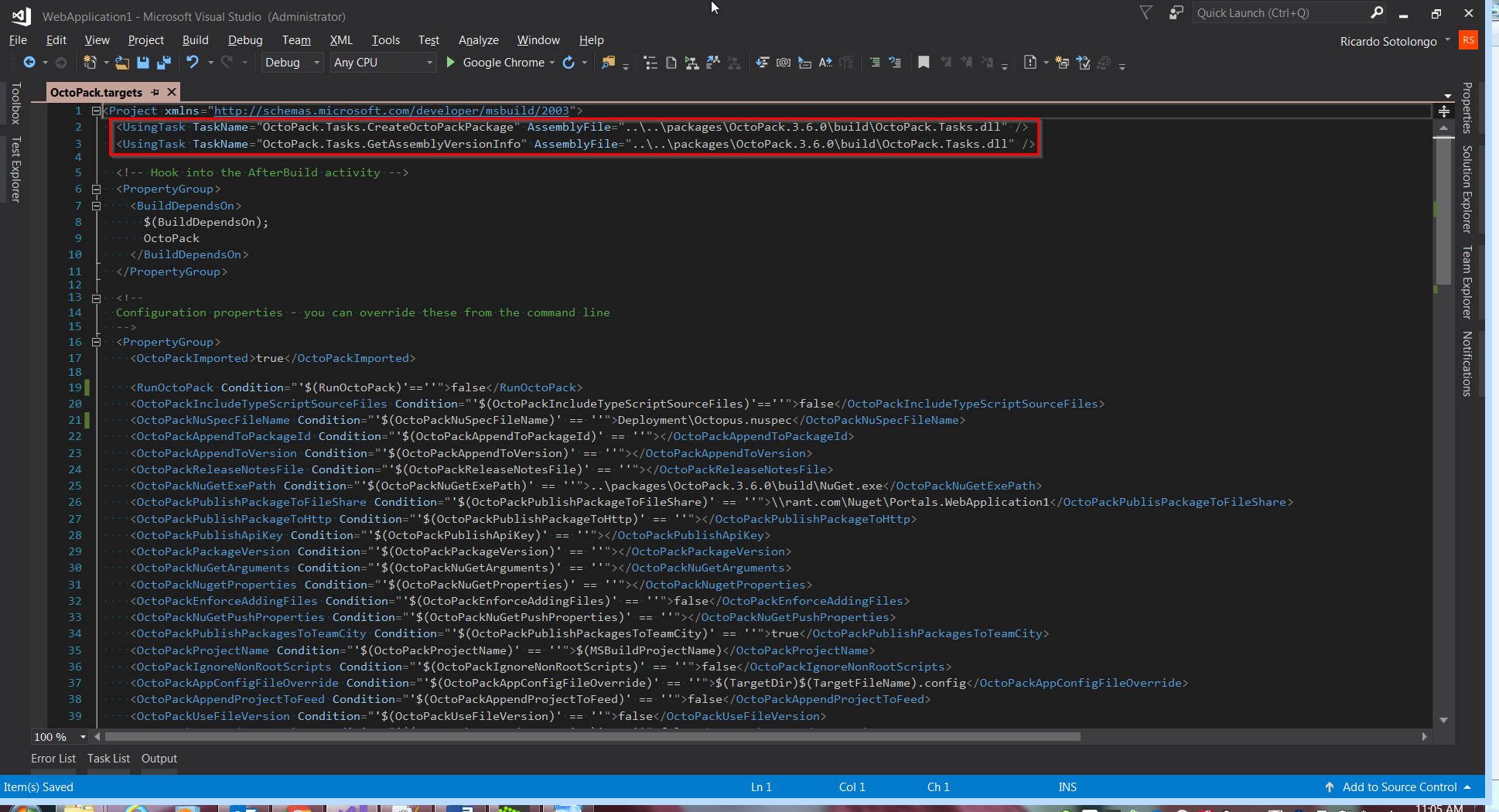
Task: Click the New Project toolbar icon
Action: coord(90,63)
